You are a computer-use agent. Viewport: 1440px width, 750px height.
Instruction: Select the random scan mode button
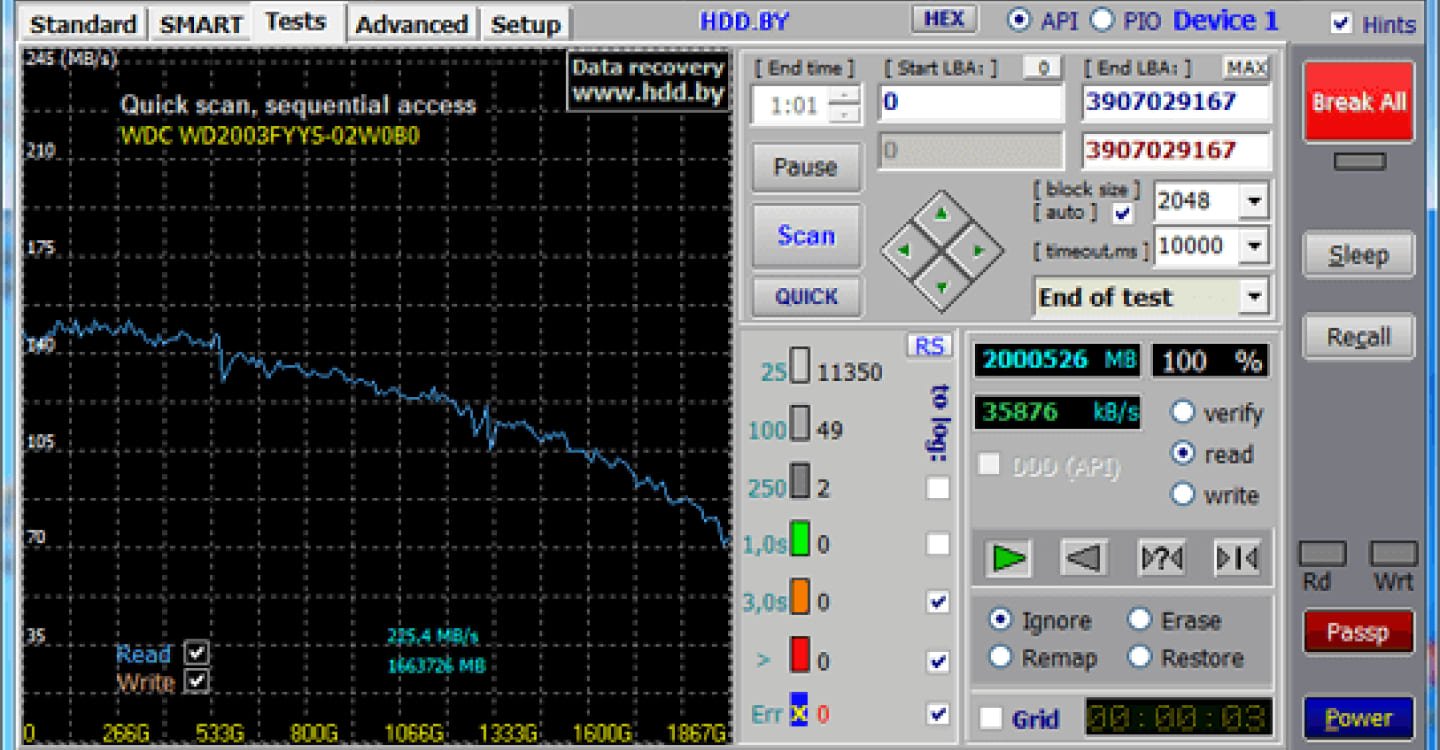pyautogui.click(x=1161, y=557)
